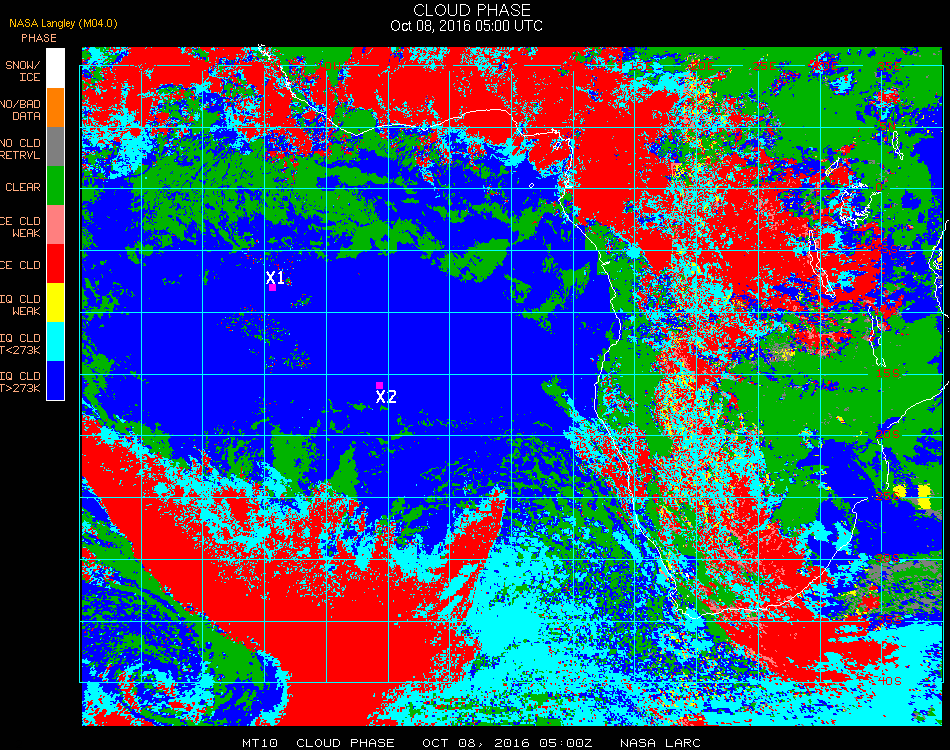Click the X2 label on the map

(386, 397)
